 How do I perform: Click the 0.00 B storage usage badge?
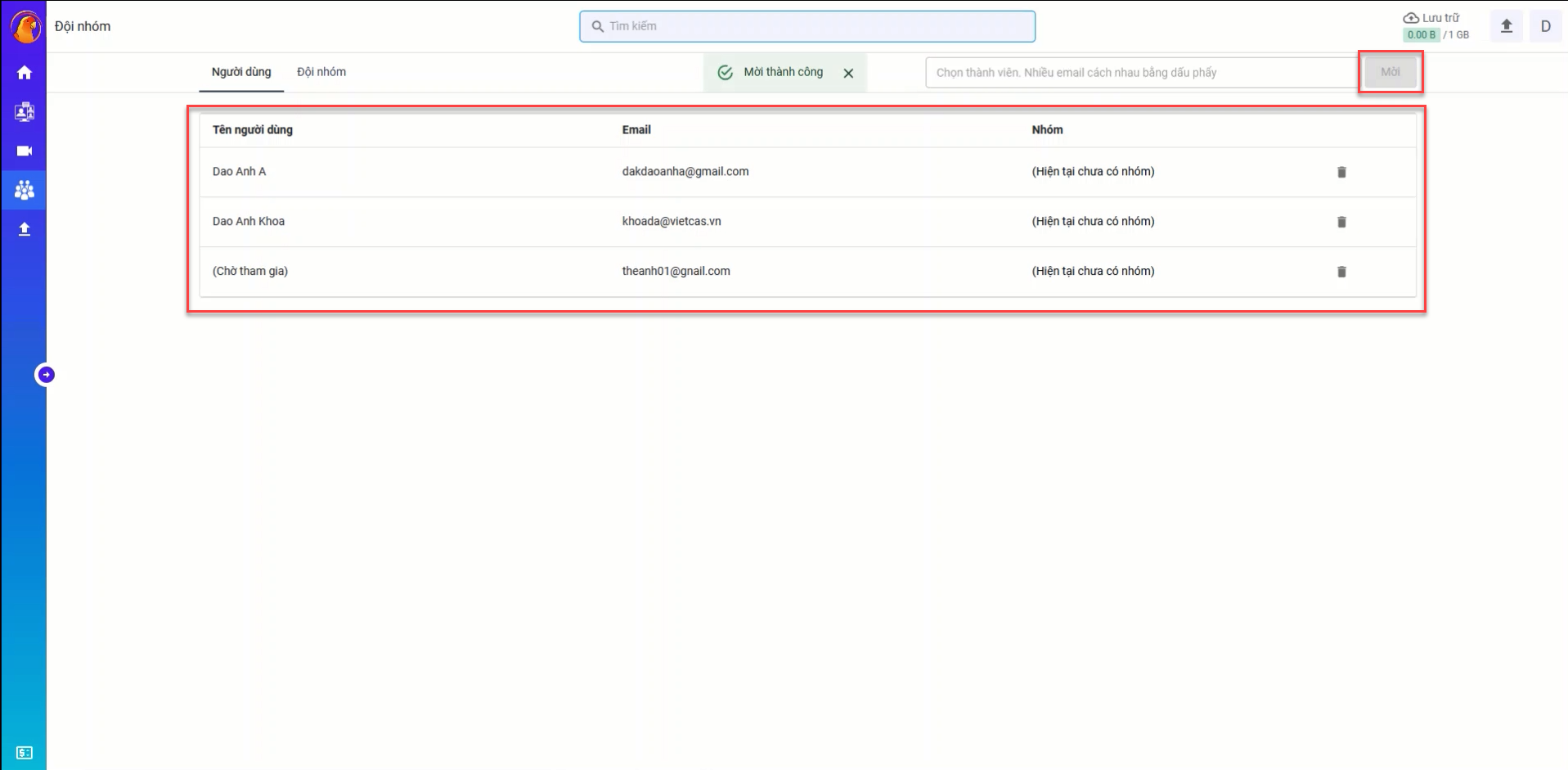(x=1422, y=34)
